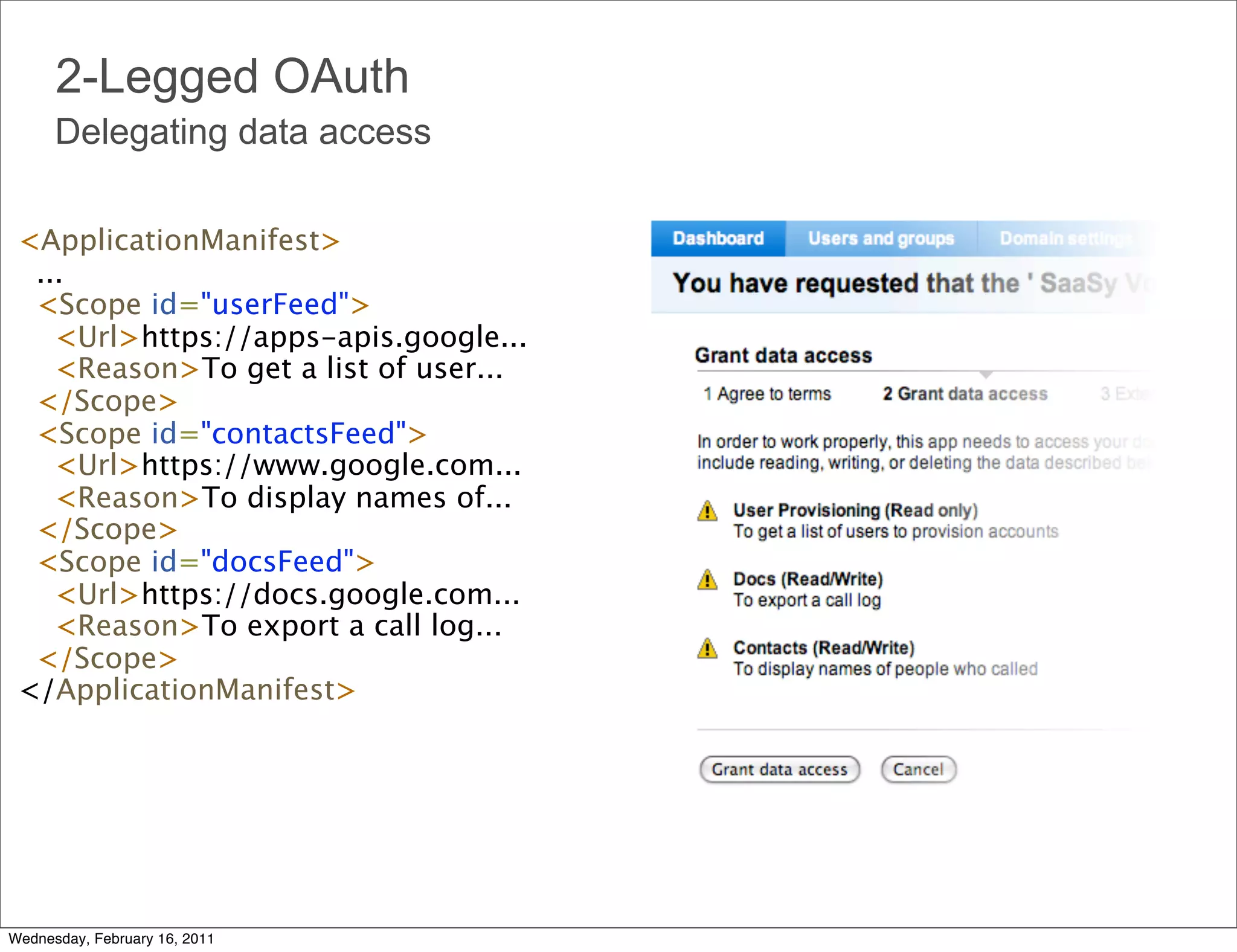Open the Domain settings tab
The image size is (1237, 952).
[x=1065, y=239]
